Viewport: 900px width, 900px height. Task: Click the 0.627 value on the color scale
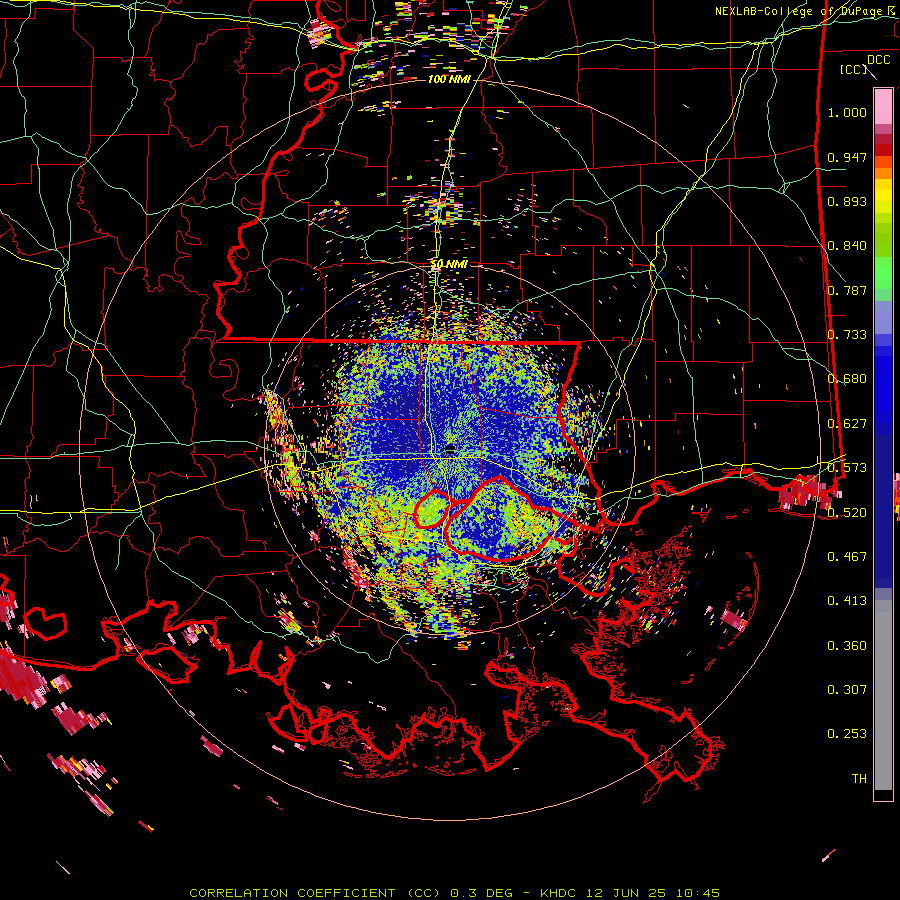click(x=847, y=424)
